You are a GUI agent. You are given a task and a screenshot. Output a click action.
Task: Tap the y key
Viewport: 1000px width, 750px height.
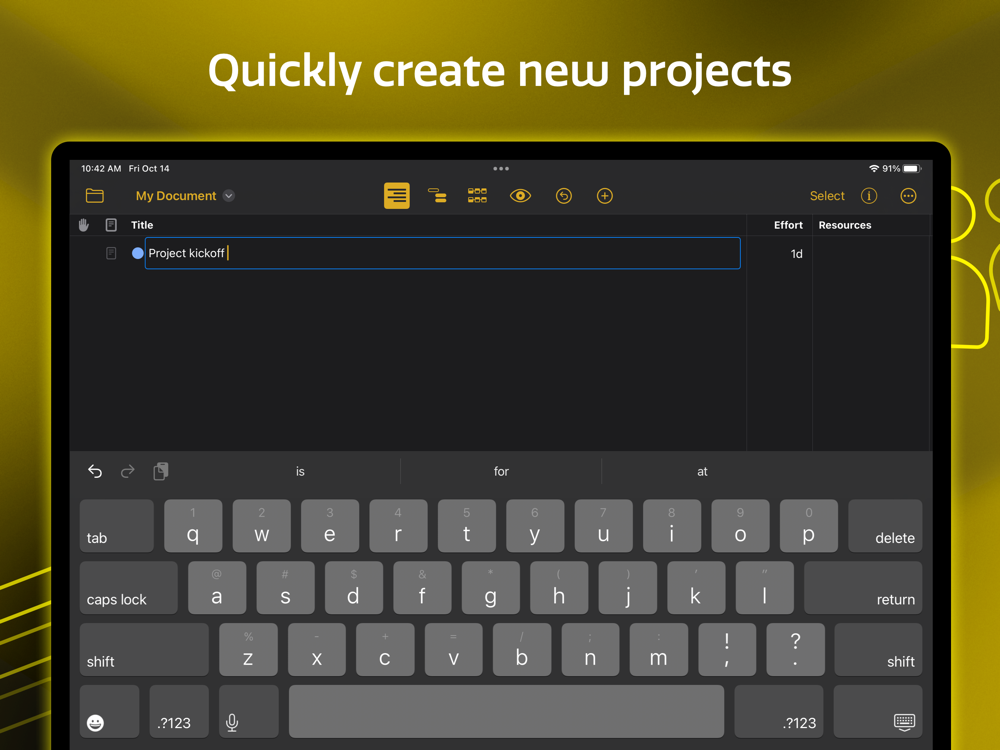click(535, 526)
